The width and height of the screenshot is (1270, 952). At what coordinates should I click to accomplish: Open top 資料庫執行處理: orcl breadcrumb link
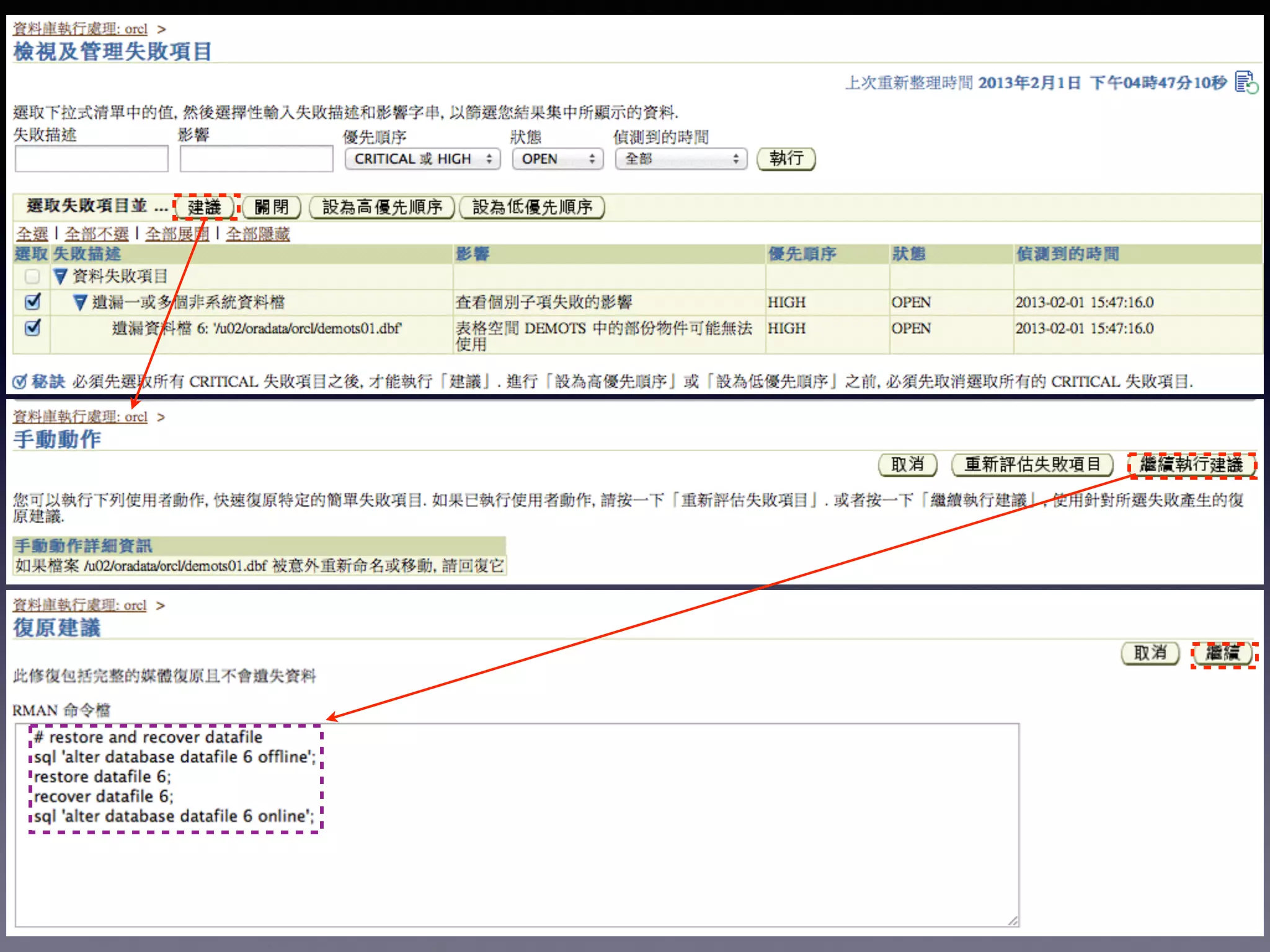[x=80, y=29]
